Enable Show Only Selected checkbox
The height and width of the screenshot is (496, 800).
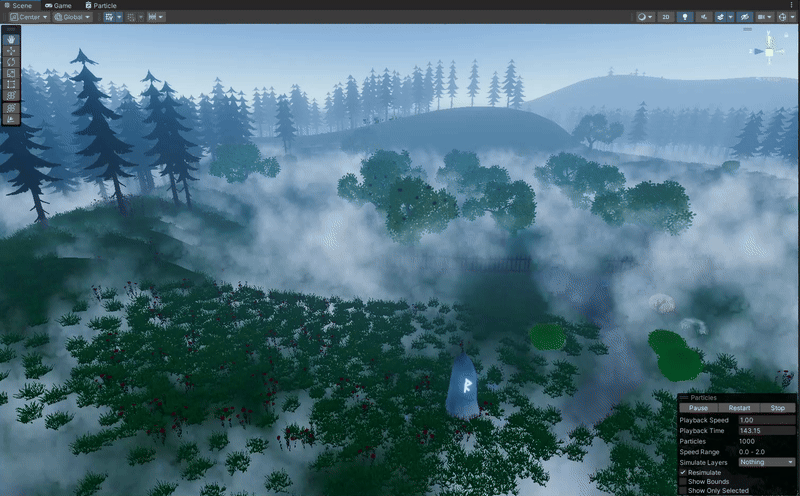pyautogui.click(x=683, y=491)
